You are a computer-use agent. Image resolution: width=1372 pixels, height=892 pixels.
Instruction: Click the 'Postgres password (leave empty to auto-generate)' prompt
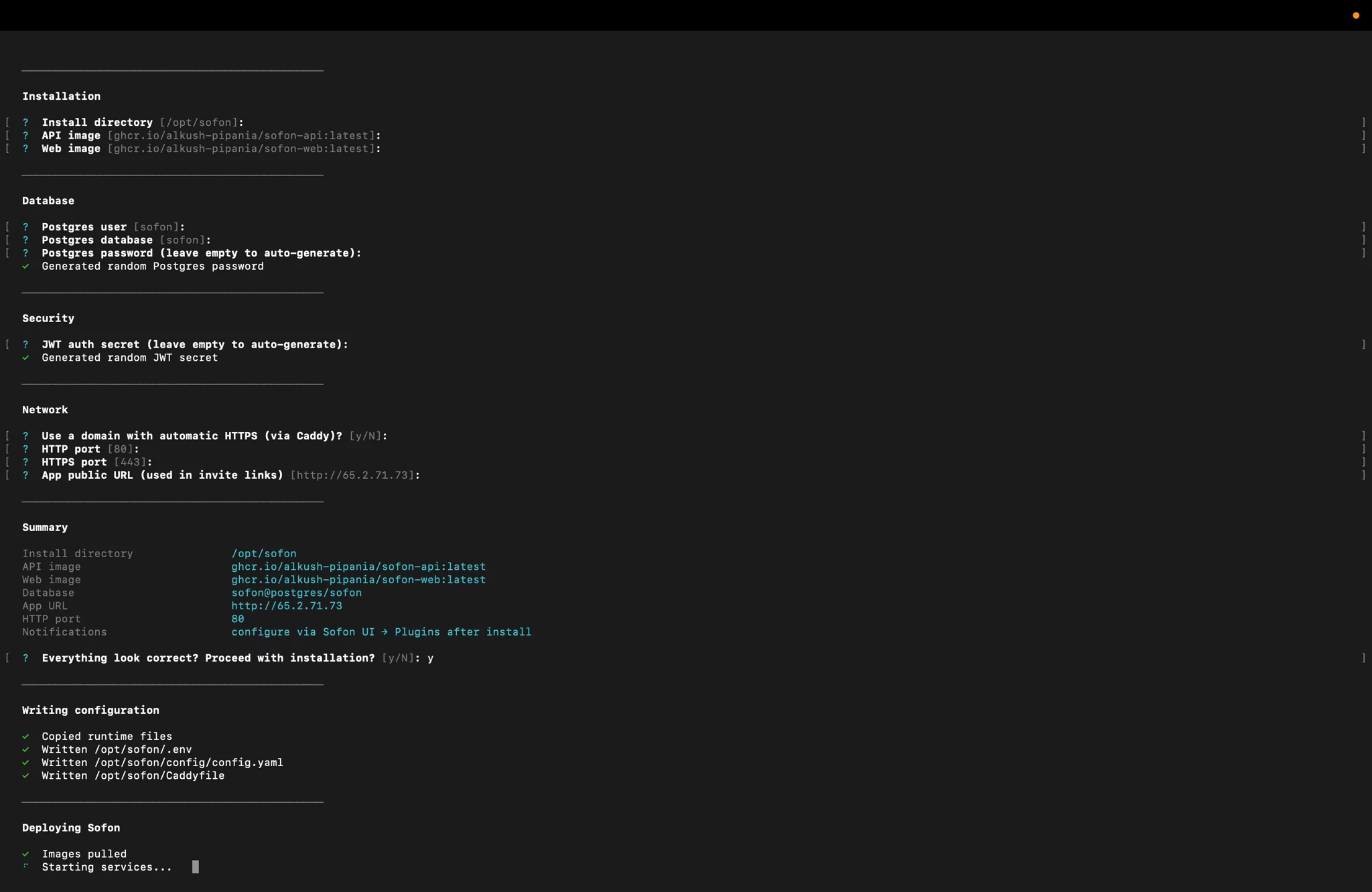pyautogui.click(x=201, y=253)
